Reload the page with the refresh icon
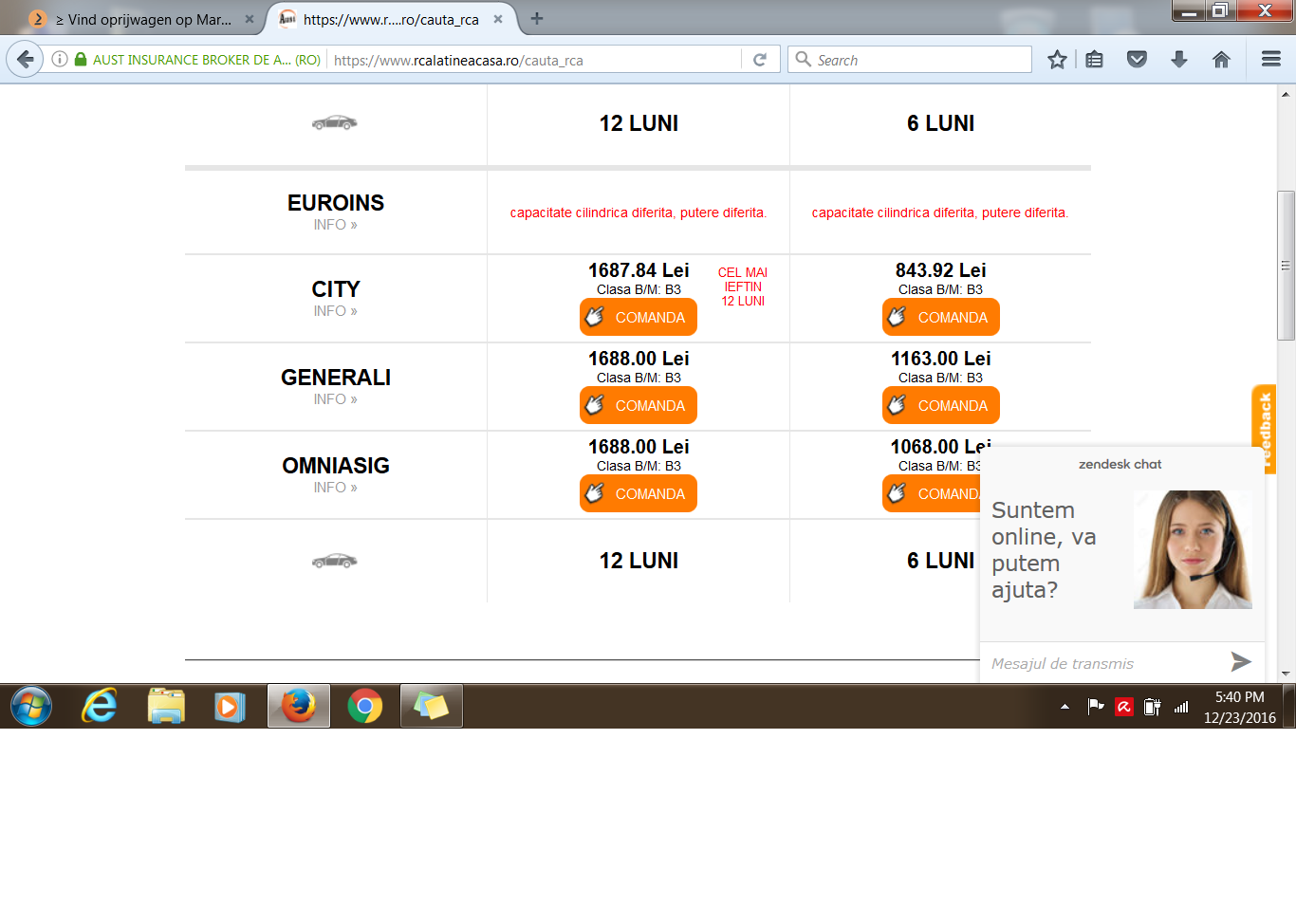 tap(760, 60)
